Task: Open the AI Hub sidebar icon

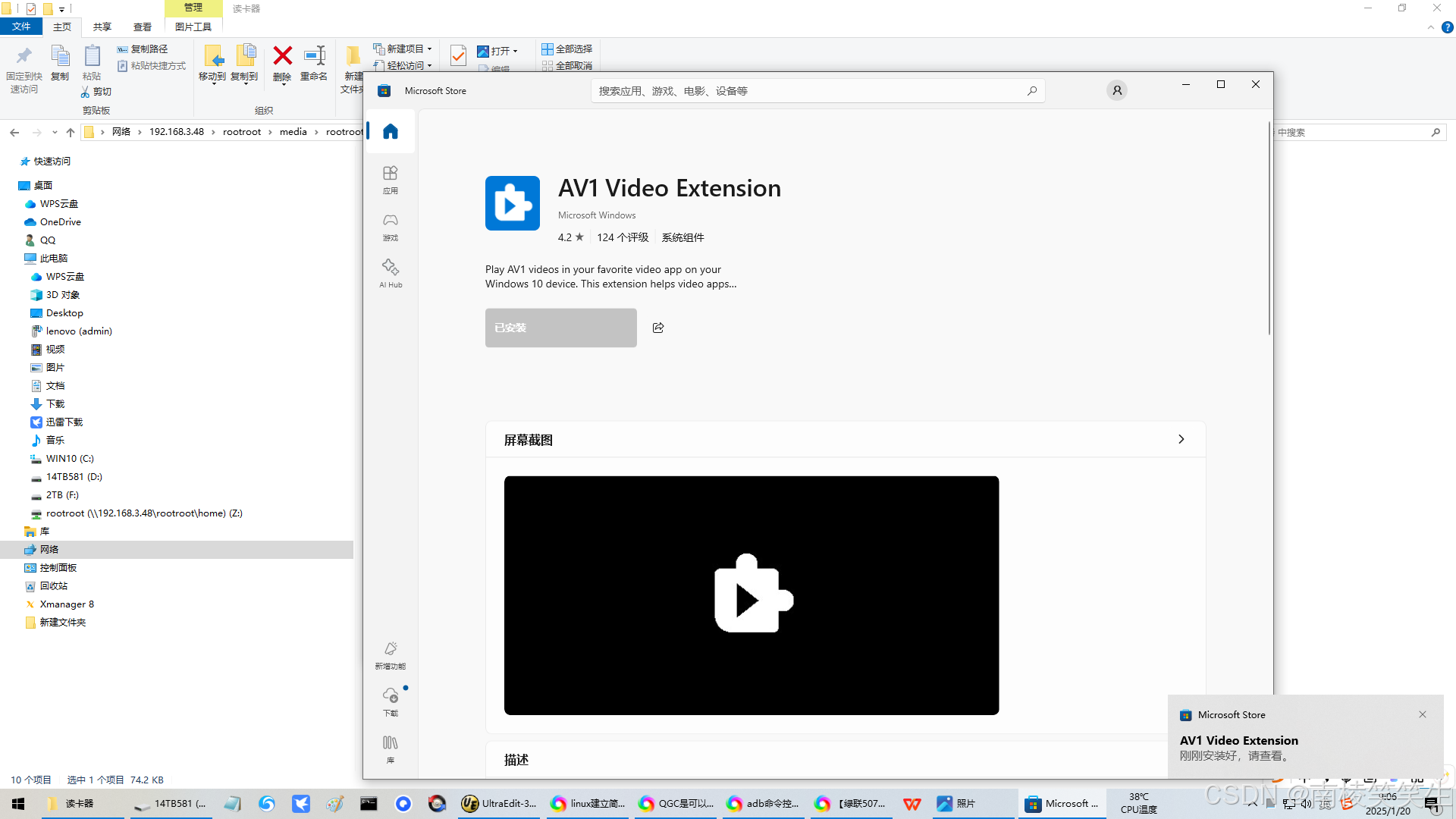Action: (390, 273)
